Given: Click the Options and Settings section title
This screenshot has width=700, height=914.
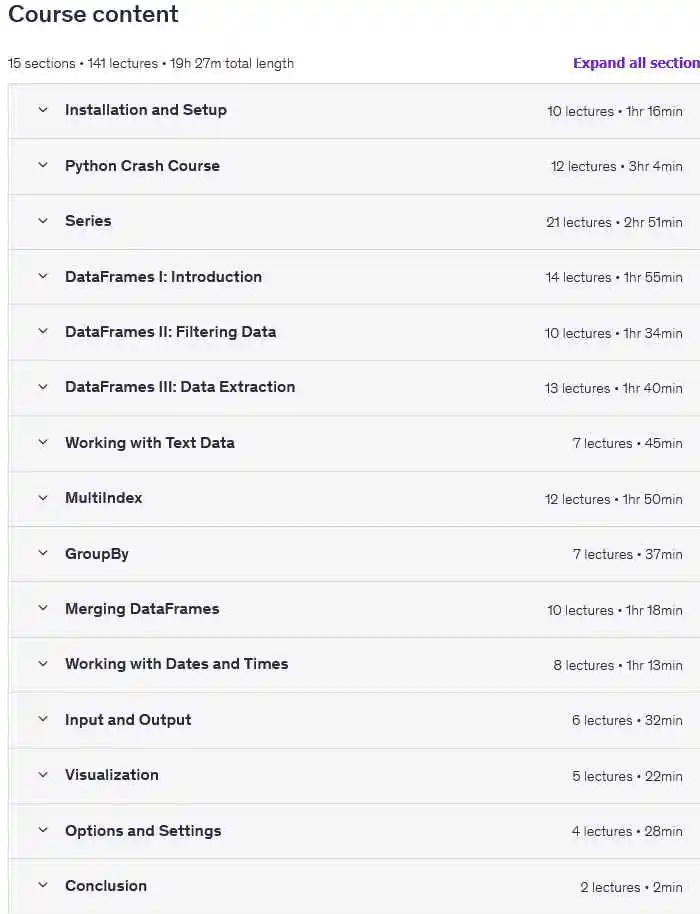Looking at the screenshot, I should tap(143, 831).
